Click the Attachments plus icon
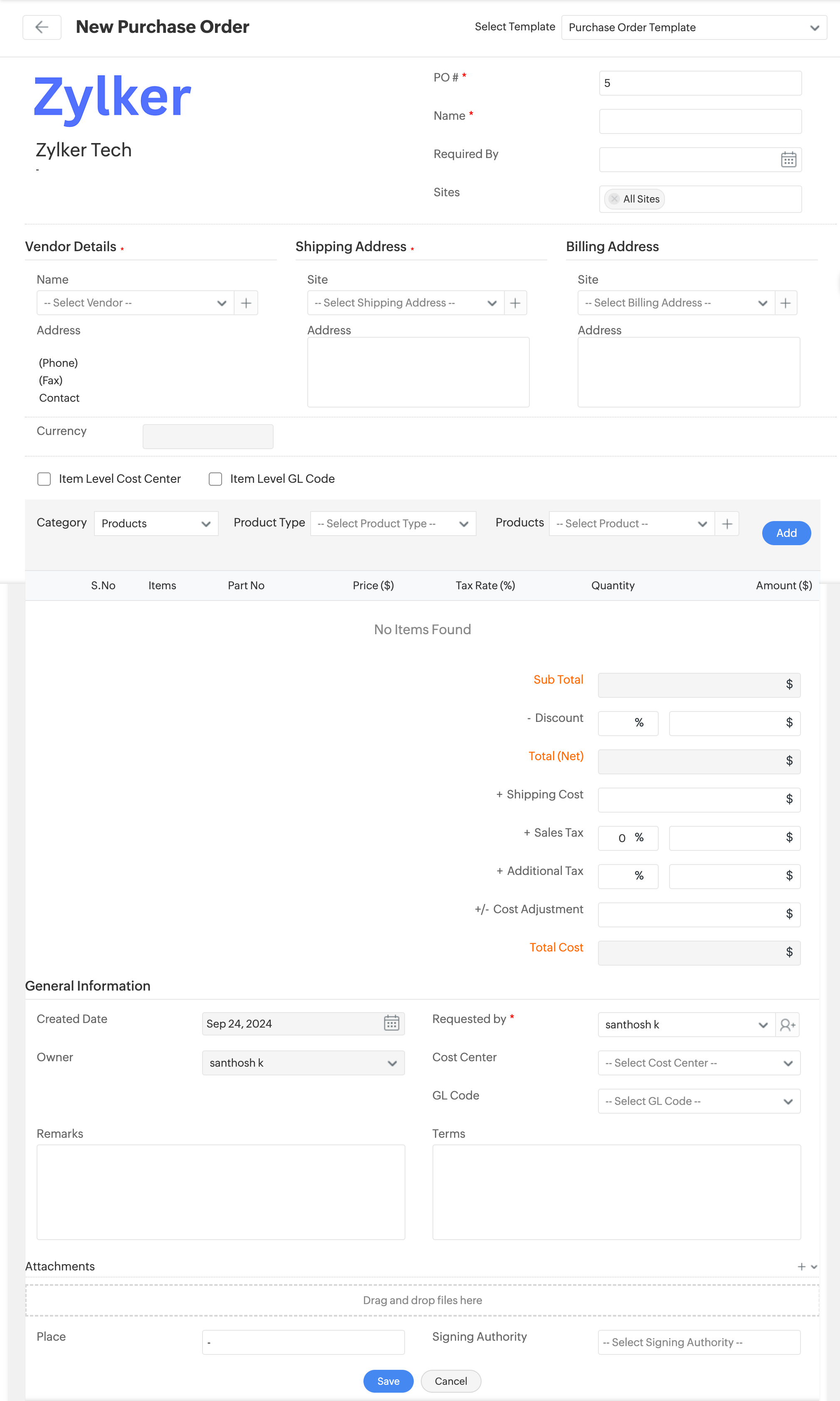 801,1266
